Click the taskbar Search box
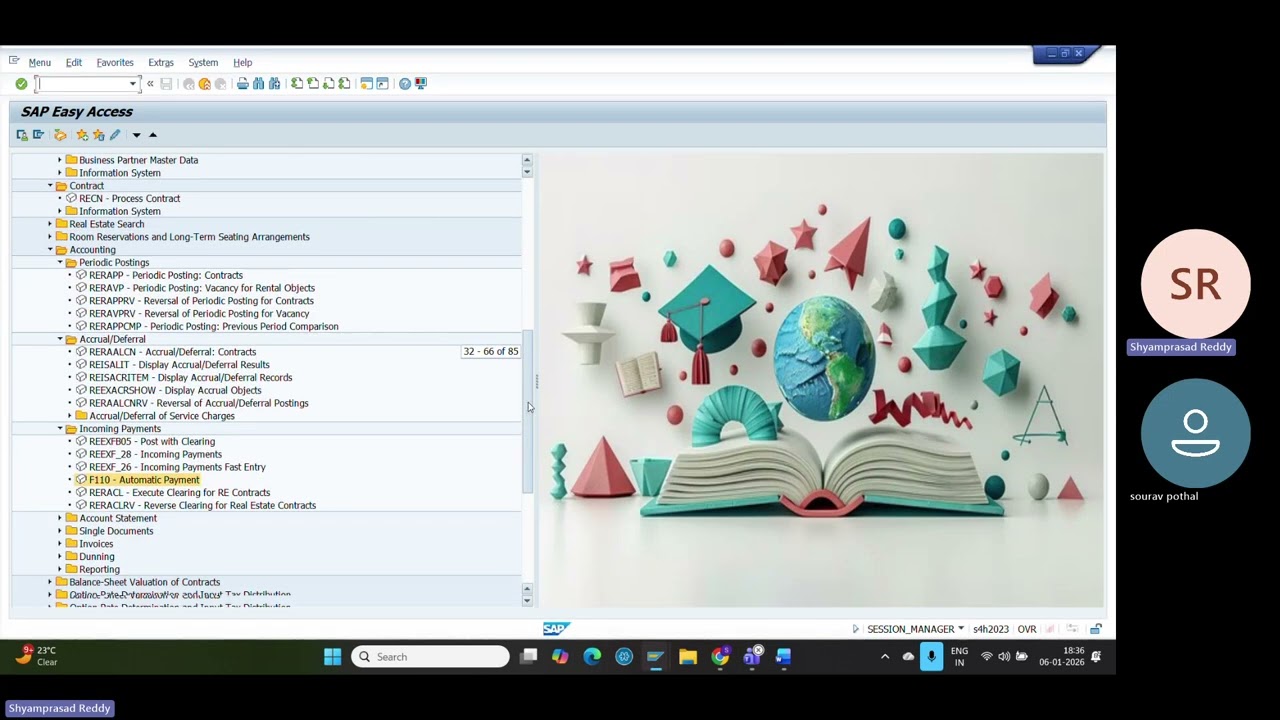This screenshot has width=1280, height=720. (431, 657)
